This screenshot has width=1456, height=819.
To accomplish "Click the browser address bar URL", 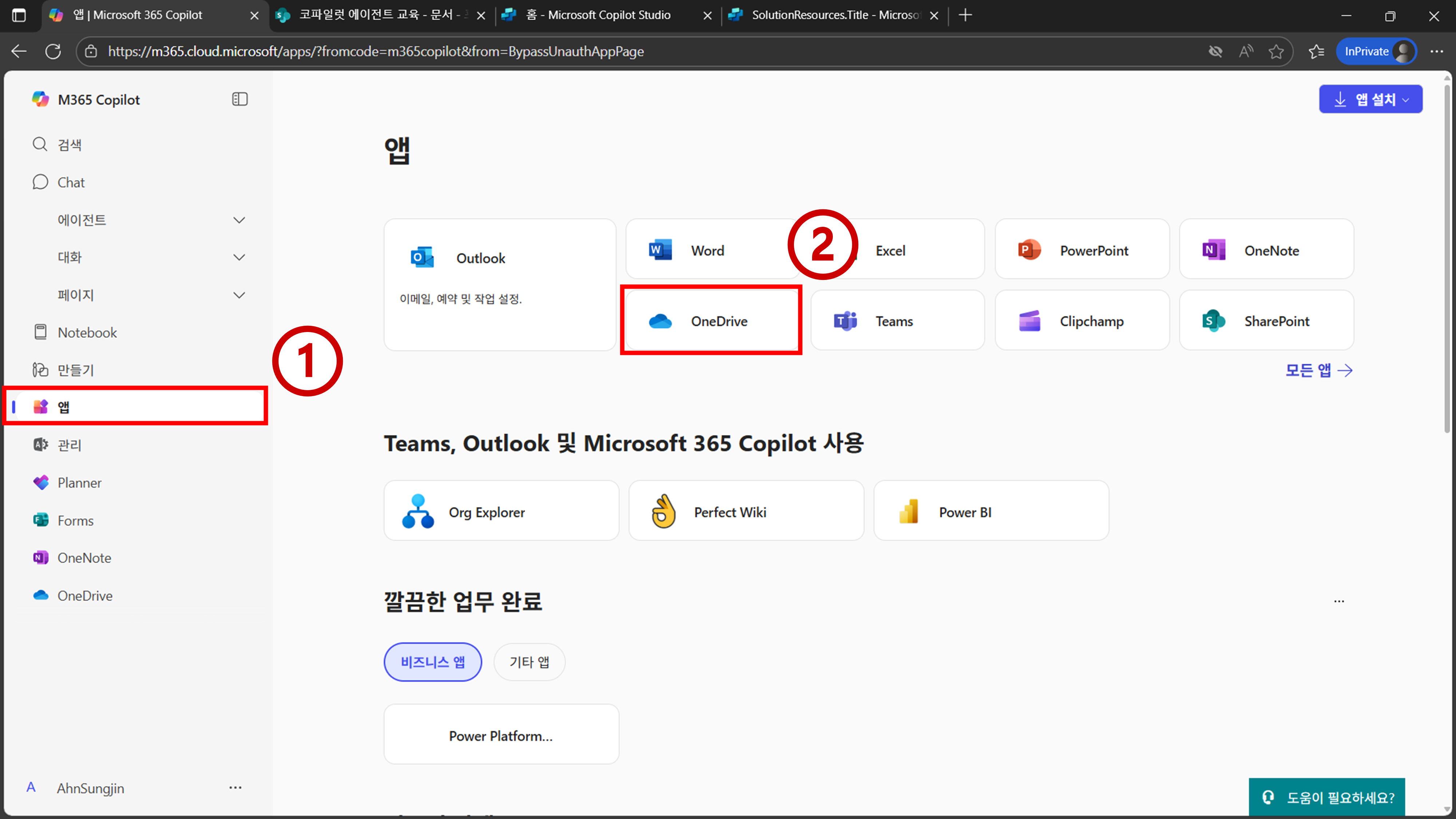I will click(x=375, y=51).
